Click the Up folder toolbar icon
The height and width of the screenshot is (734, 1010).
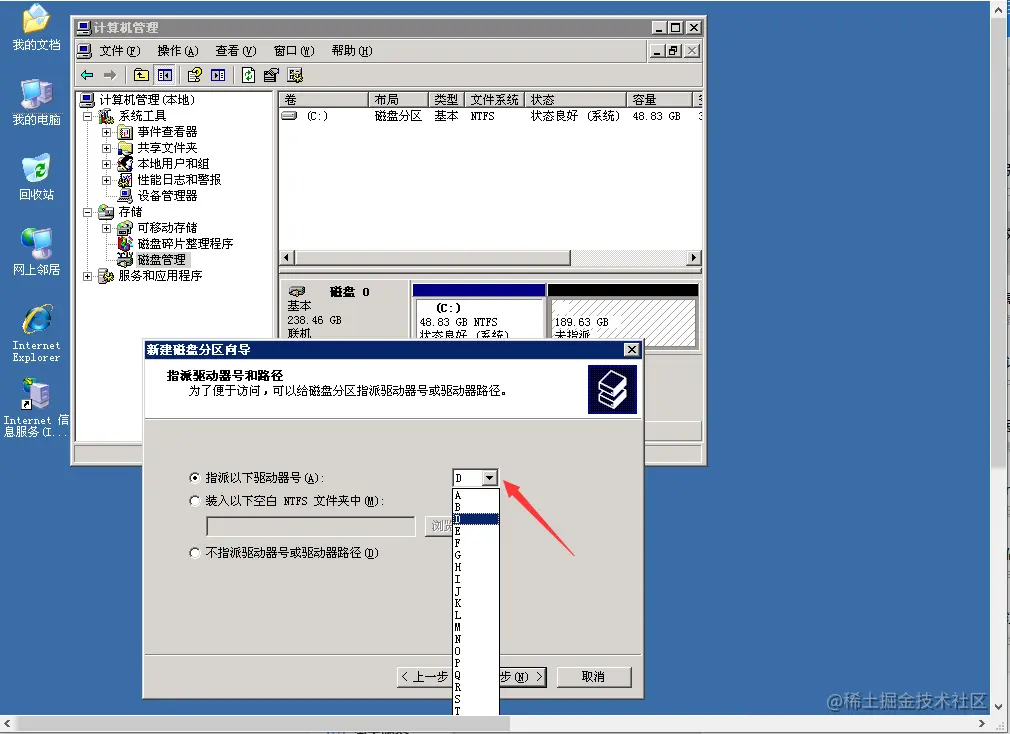tap(140, 74)
